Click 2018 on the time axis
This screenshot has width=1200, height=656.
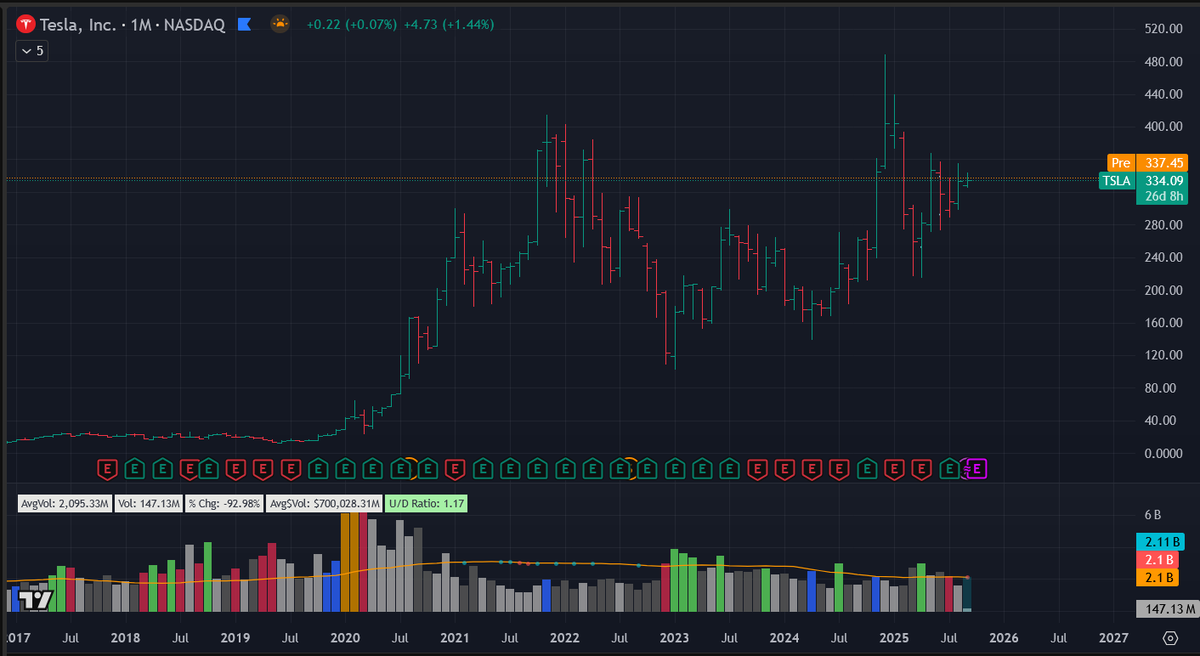click(125, 637)
